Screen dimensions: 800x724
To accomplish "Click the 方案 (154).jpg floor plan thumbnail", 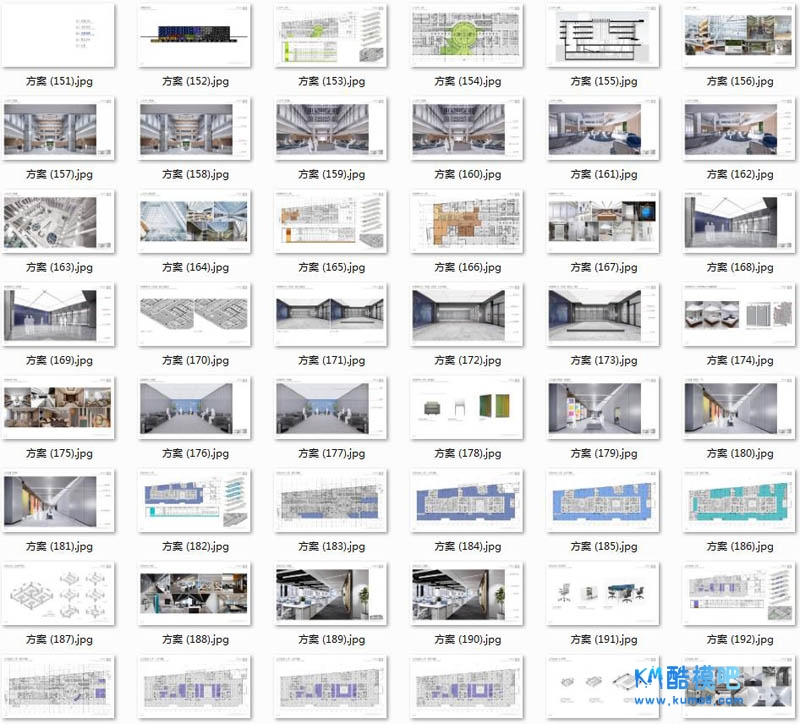I will pyautogui.click(x=468, y=35).
